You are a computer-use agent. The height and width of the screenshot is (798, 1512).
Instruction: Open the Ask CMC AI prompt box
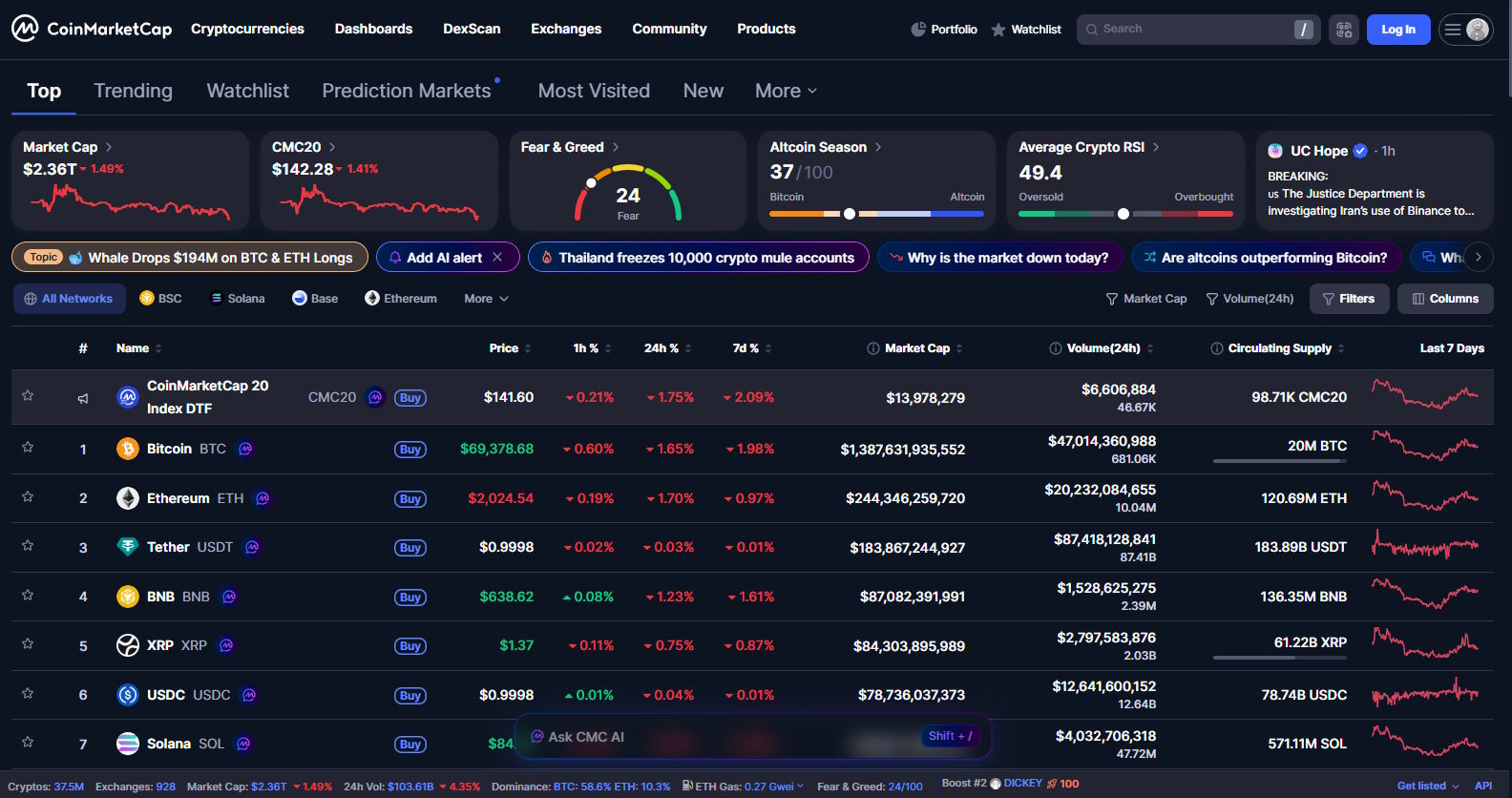tap(753, 737)
